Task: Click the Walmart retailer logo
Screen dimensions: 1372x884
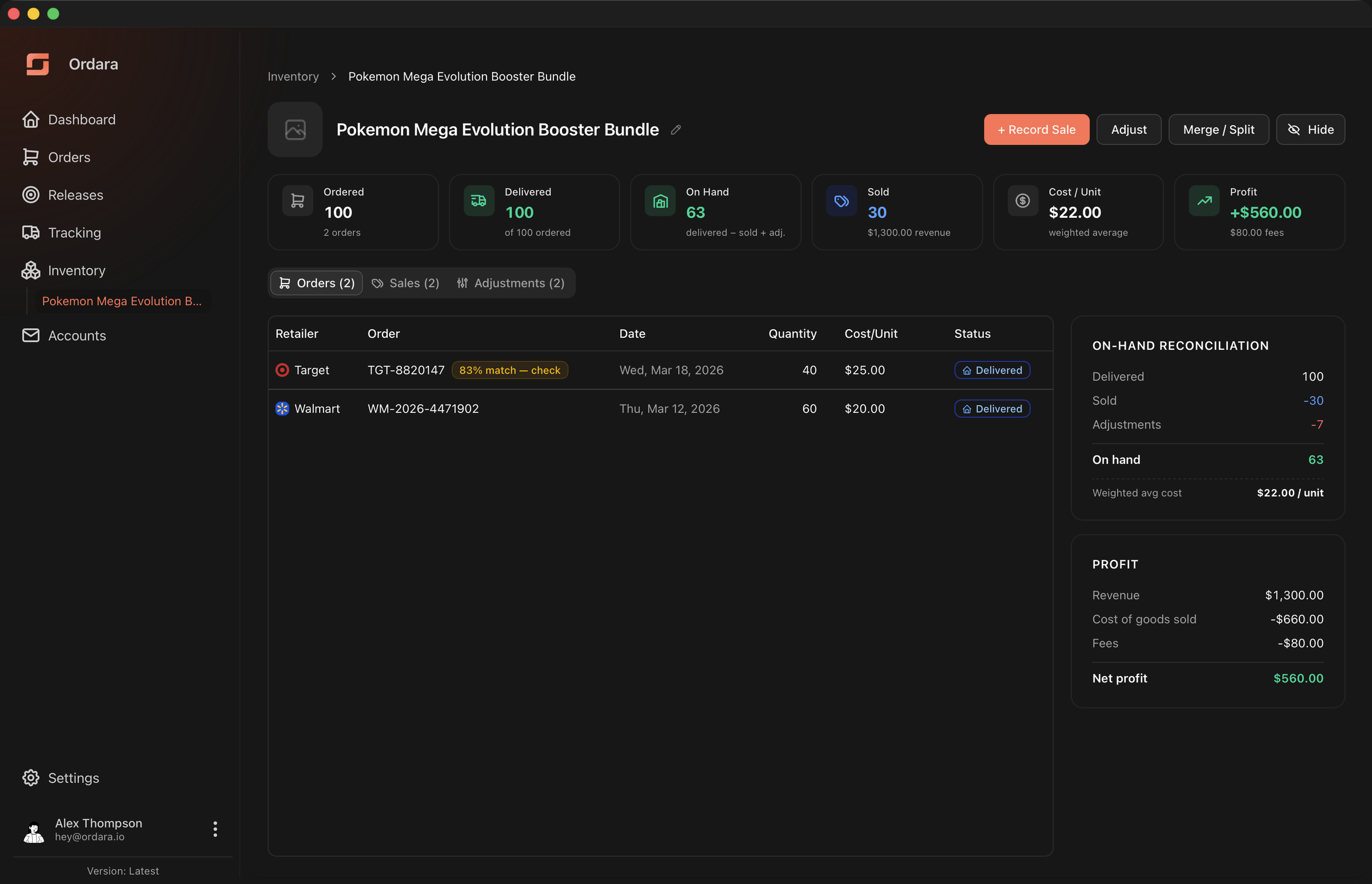Action: point(282,409)
